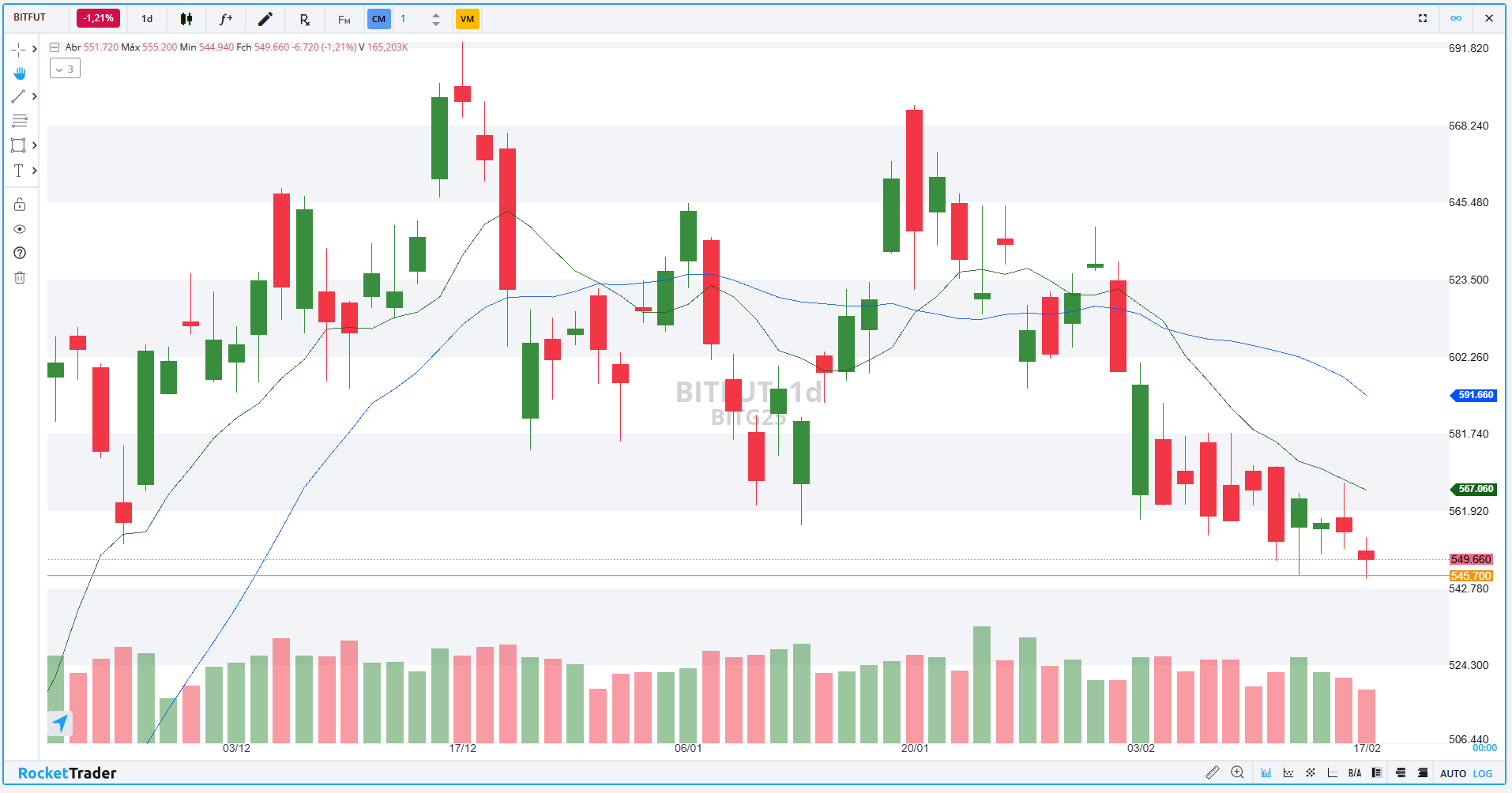Image resolution: width=1512 pixels, height=793 pixels.
Task: Activate the ruler measure tool
Action: (1212, 772)
